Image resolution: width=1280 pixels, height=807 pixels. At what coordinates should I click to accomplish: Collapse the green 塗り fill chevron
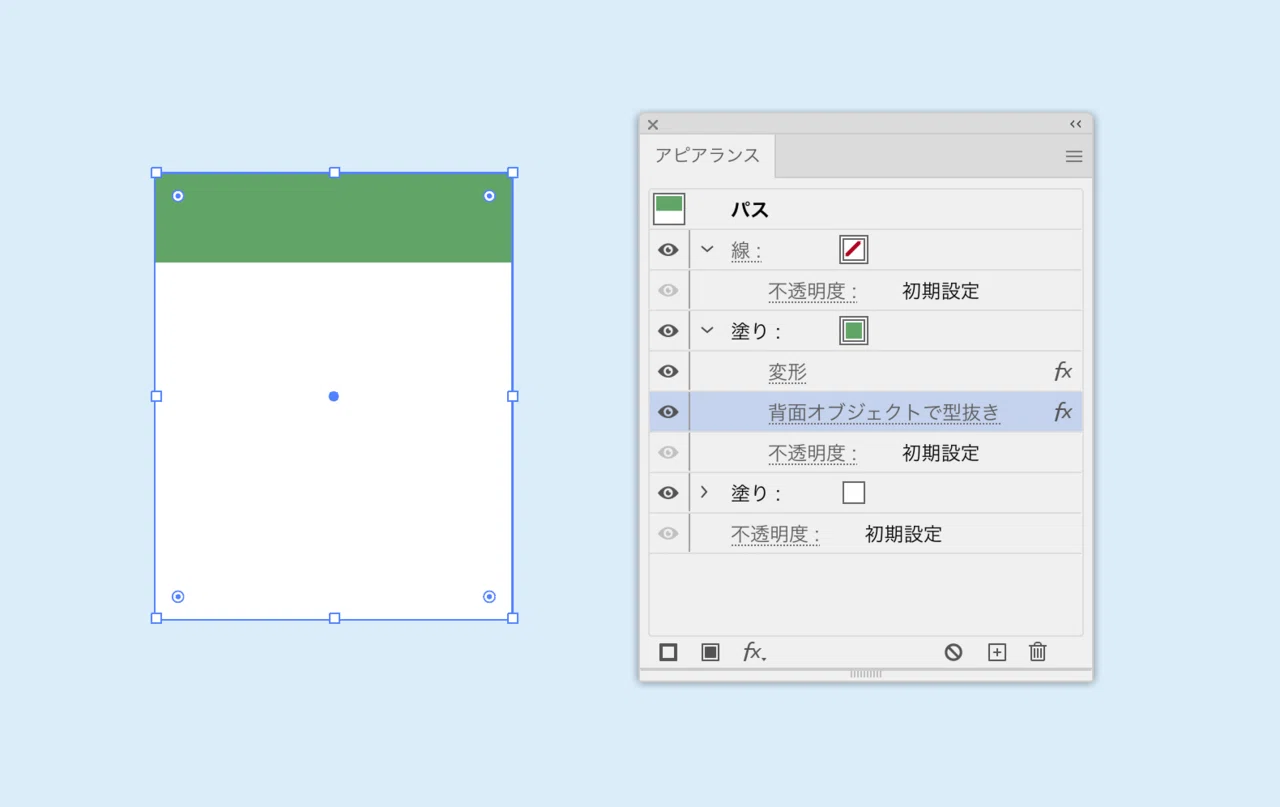707,330
